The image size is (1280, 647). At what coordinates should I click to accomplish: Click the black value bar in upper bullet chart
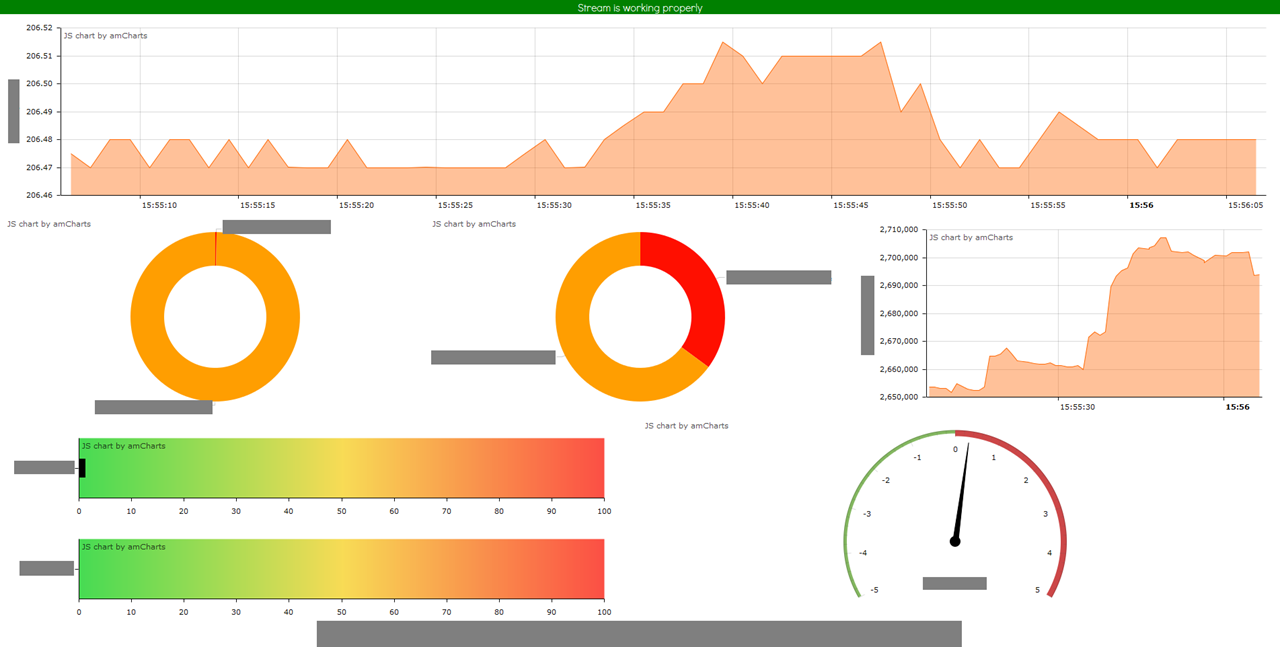click(x=82, y=467)
